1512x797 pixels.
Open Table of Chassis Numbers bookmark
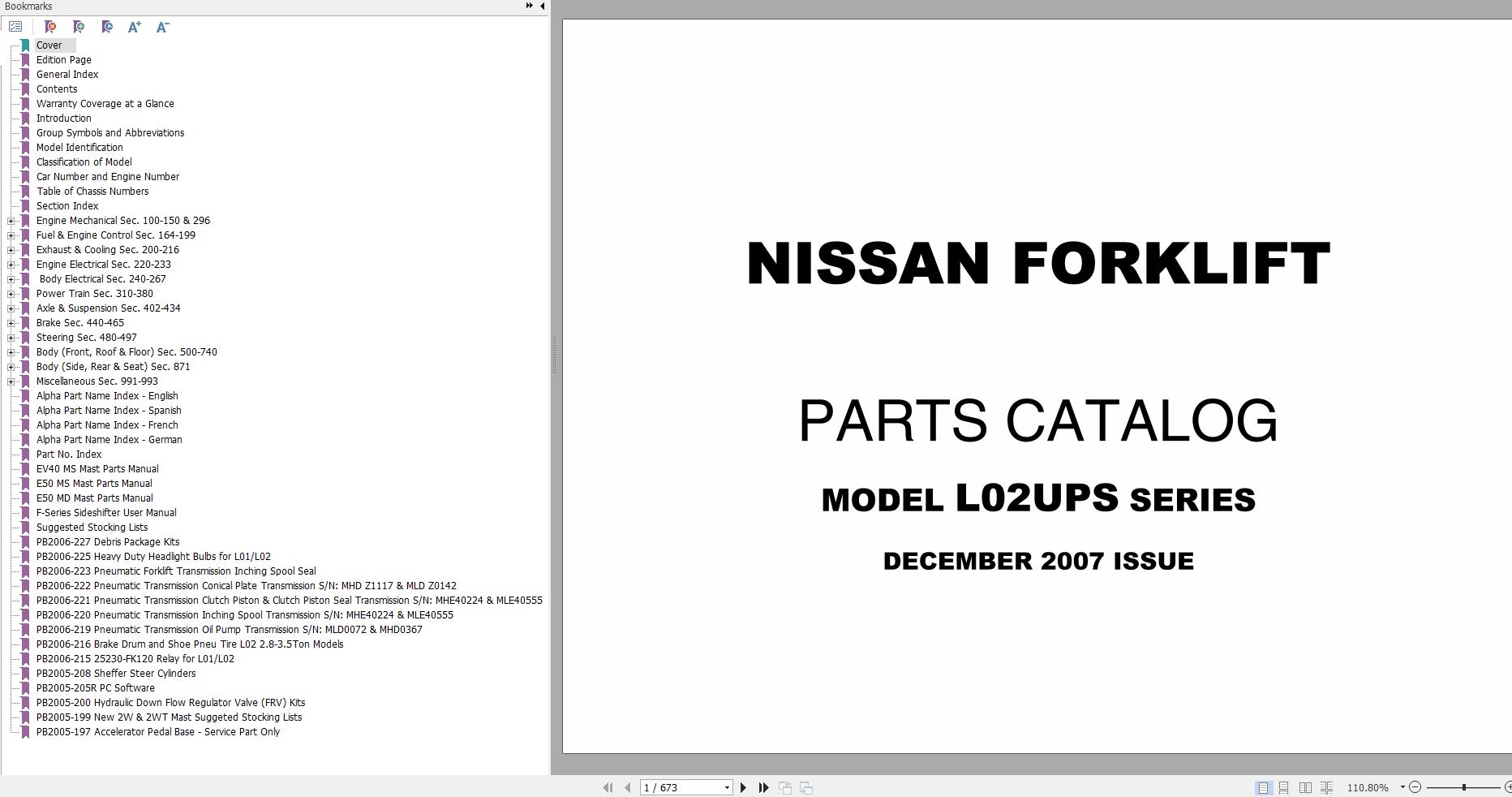point(92,192)
